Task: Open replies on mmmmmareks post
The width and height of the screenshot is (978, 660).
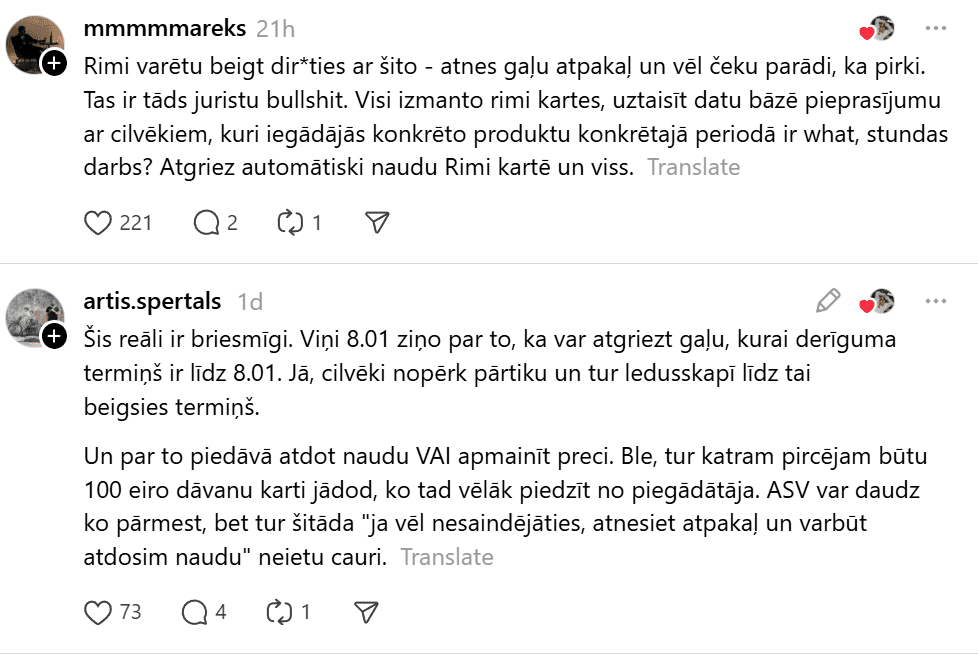Action: click(x=206, y=222)
